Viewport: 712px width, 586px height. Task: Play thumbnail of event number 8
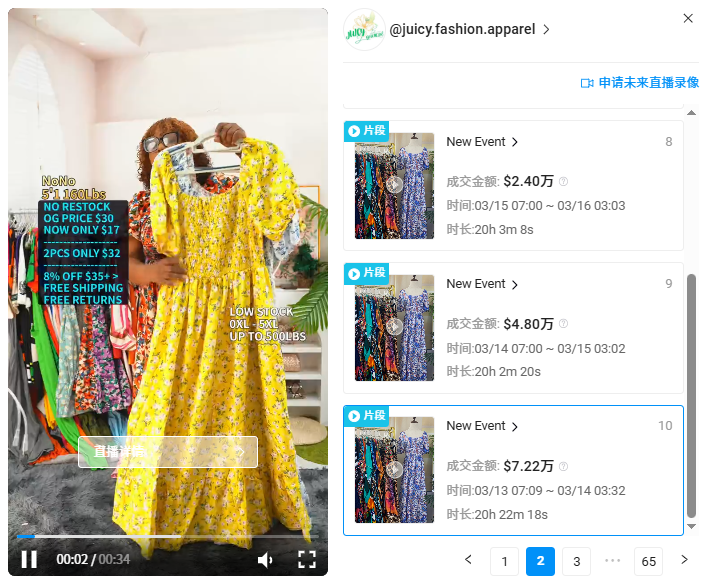click(394, 185)
